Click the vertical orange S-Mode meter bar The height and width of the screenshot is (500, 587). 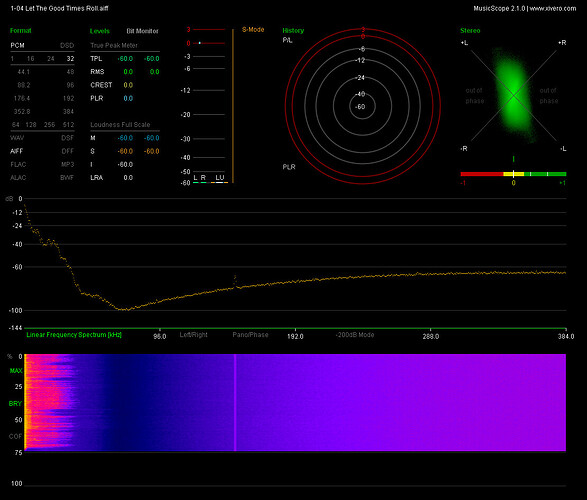click(x=233, y=106)
